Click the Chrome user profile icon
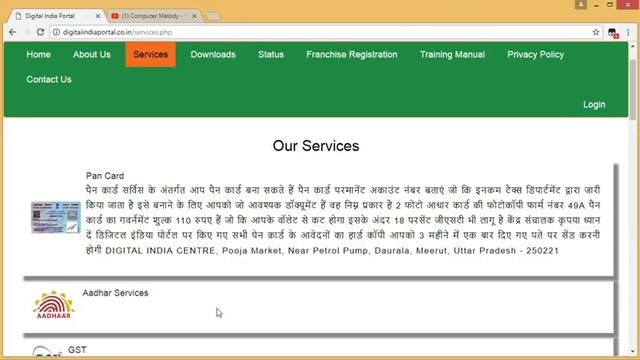 click(x=580, y=4)
